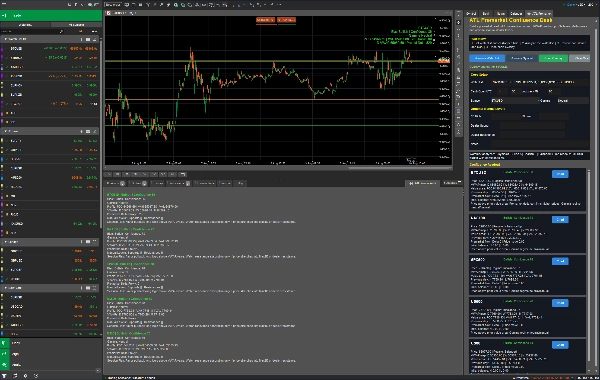
Task: Open the Copy section in the left sidebar
Action: coord(51,343)
